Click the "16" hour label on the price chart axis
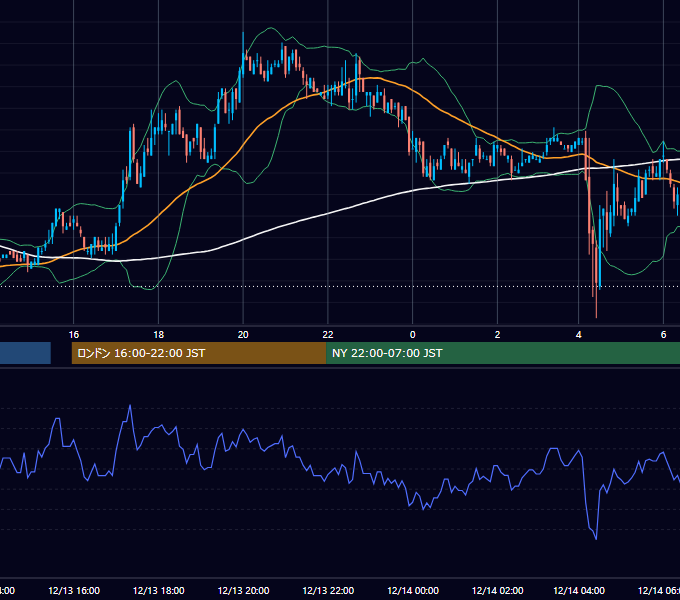 pyautogui.click(x=74, y=335)
